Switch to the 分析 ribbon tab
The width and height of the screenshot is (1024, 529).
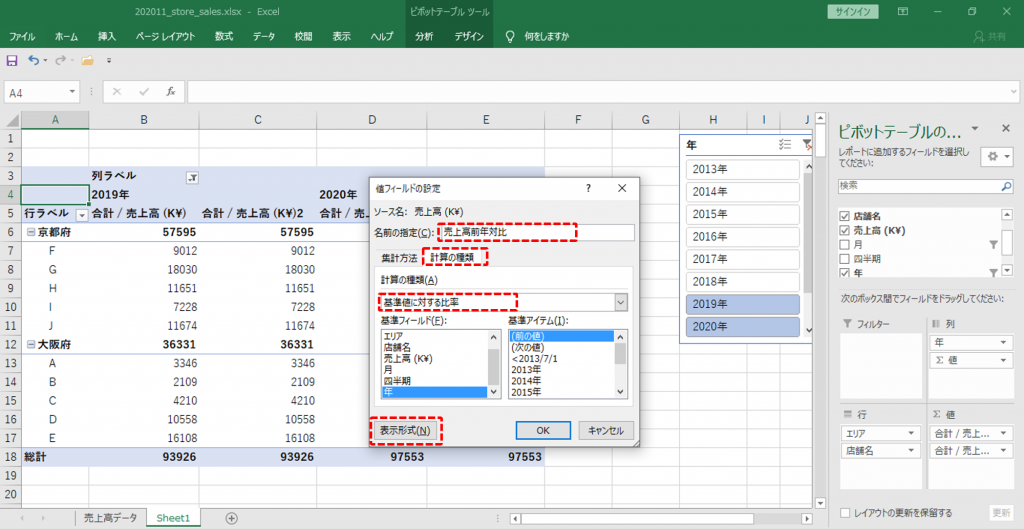click(x=424, y=37)
